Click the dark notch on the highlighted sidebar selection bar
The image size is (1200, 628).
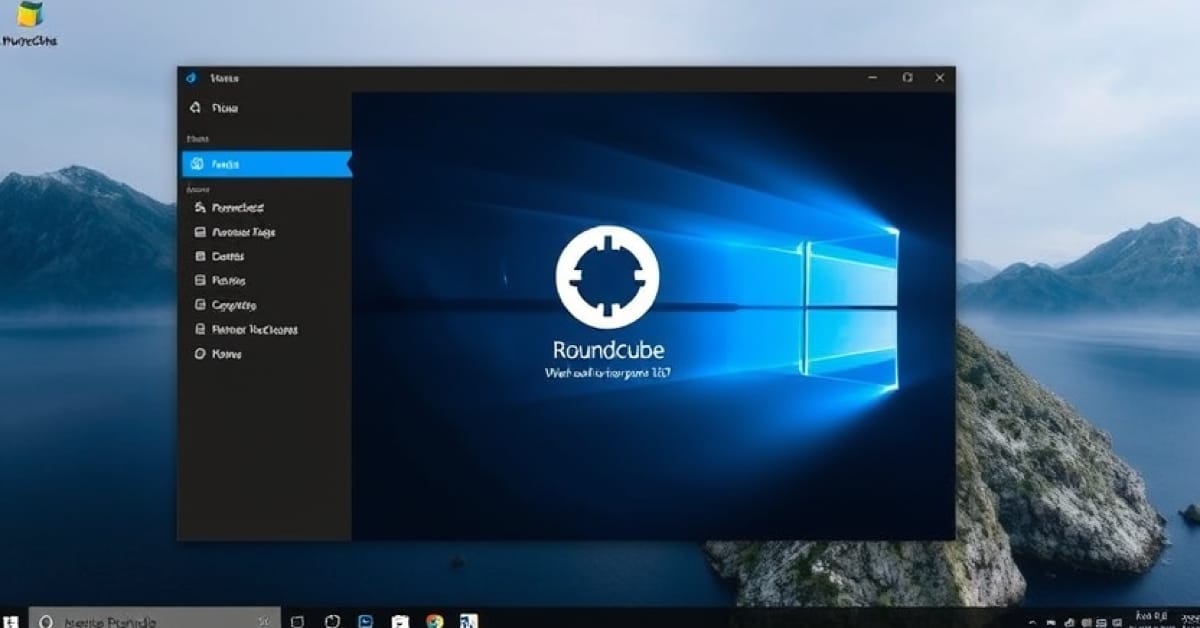(x=347, y=163)
